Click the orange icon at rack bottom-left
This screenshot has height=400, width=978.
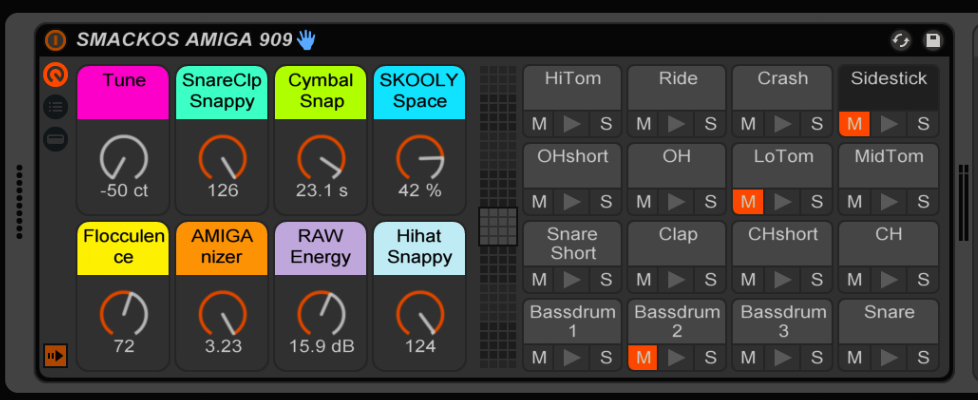(56, 355)
